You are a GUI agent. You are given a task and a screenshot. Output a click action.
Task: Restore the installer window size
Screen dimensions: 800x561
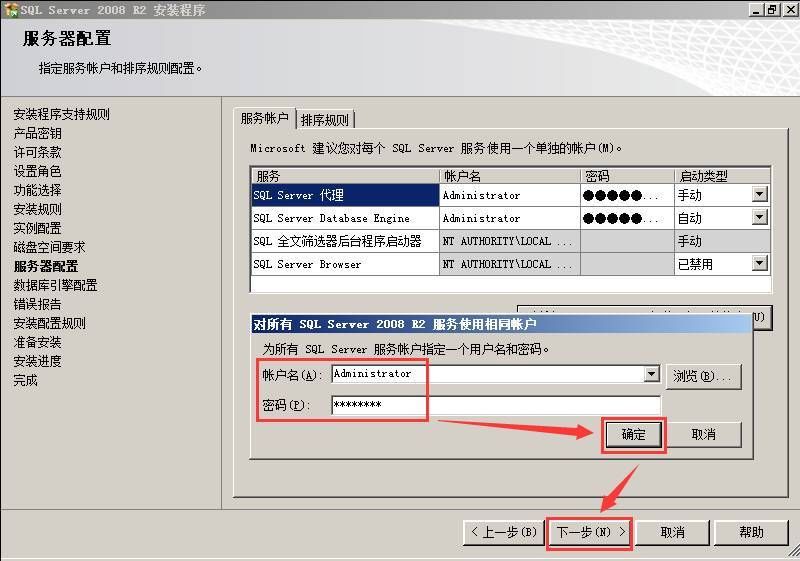[771, 9]
